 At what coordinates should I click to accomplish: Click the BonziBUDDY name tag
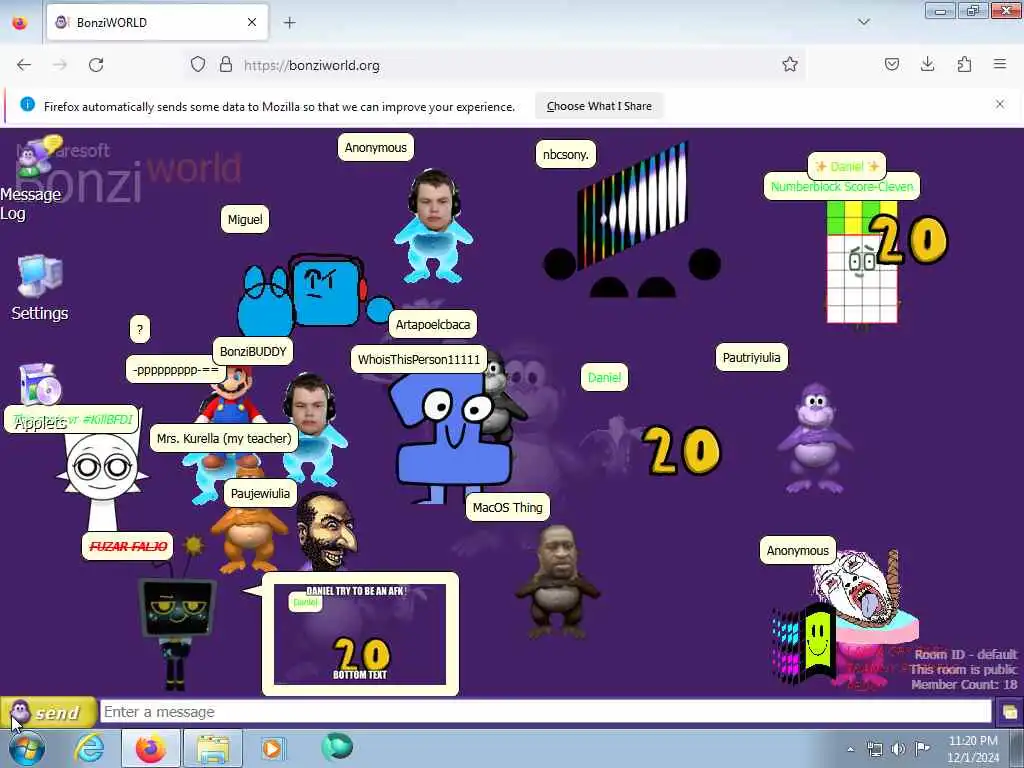point(253,351)
